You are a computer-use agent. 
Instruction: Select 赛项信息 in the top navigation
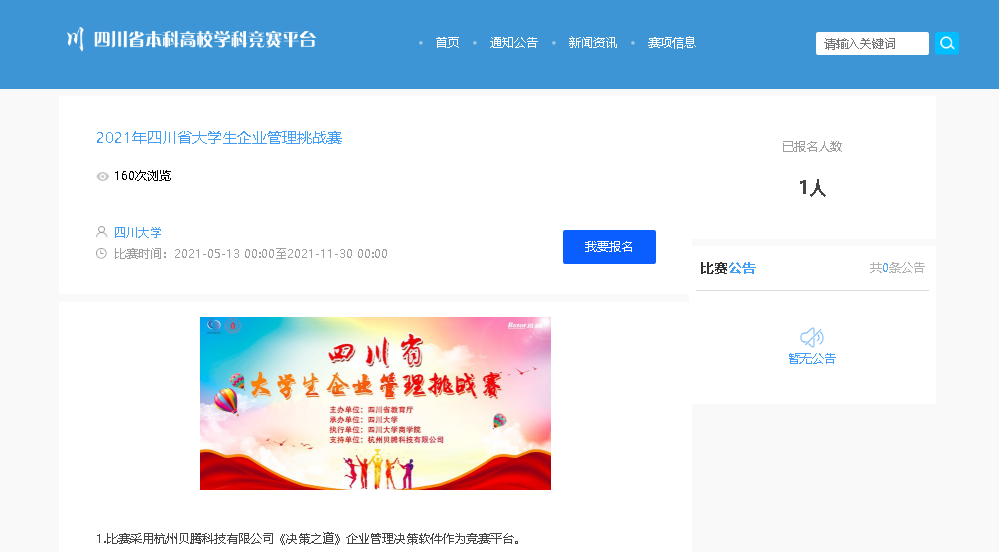pos(672,43)
